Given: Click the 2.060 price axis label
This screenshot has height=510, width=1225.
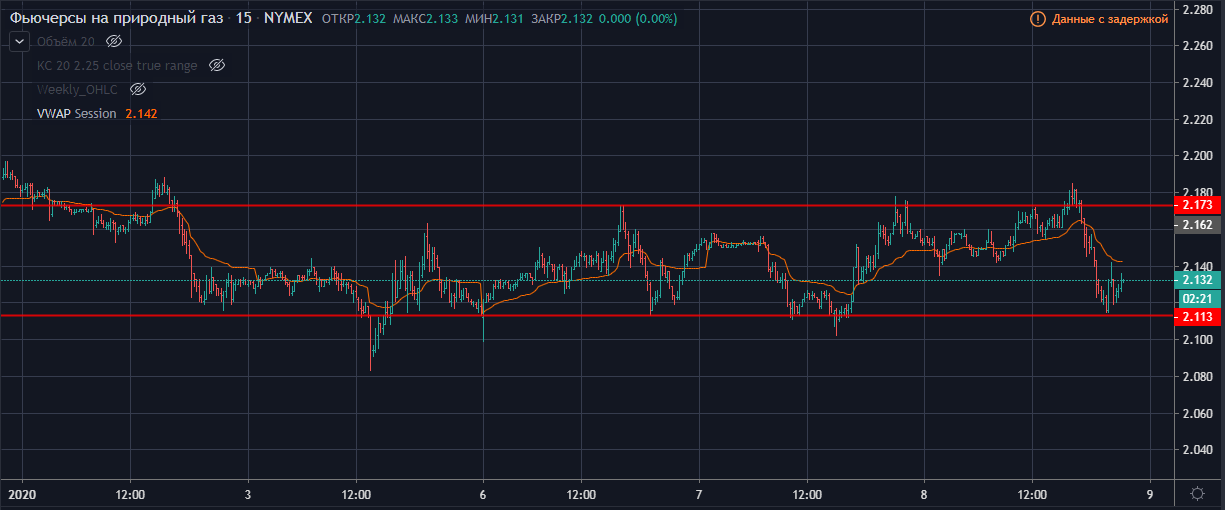Looking at the screenshot, I should (x=1198, y=413).
